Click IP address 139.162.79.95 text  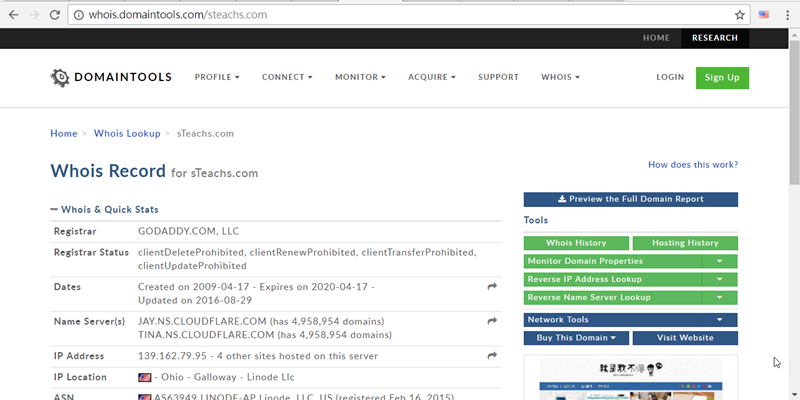pos(172,356)
